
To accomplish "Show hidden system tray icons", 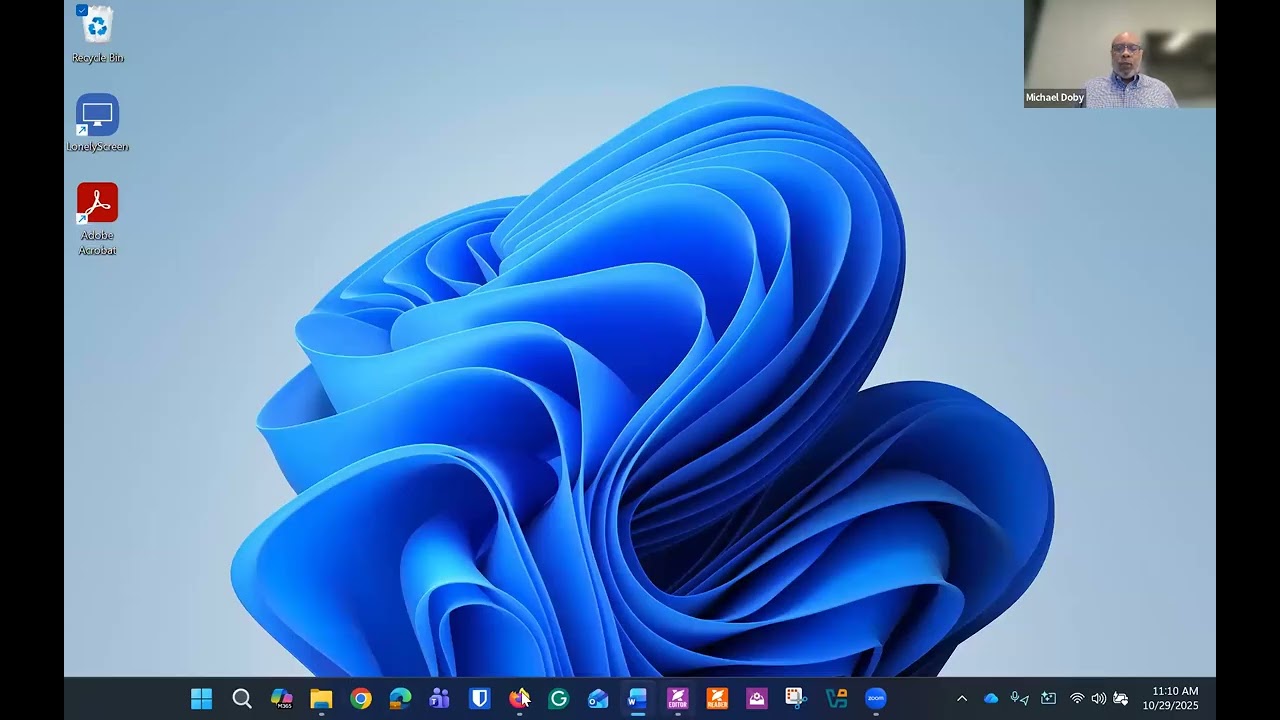I will tap(962, 699).
